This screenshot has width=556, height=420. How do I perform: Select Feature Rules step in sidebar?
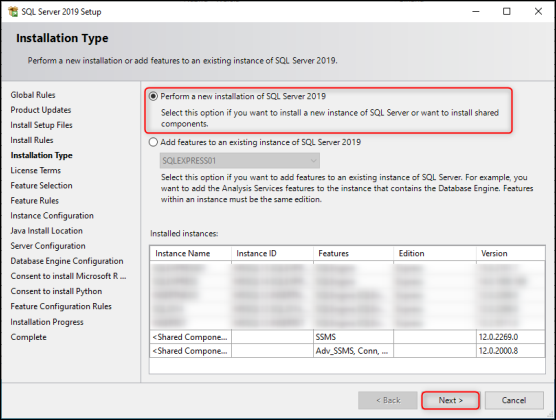click(35, 201)
